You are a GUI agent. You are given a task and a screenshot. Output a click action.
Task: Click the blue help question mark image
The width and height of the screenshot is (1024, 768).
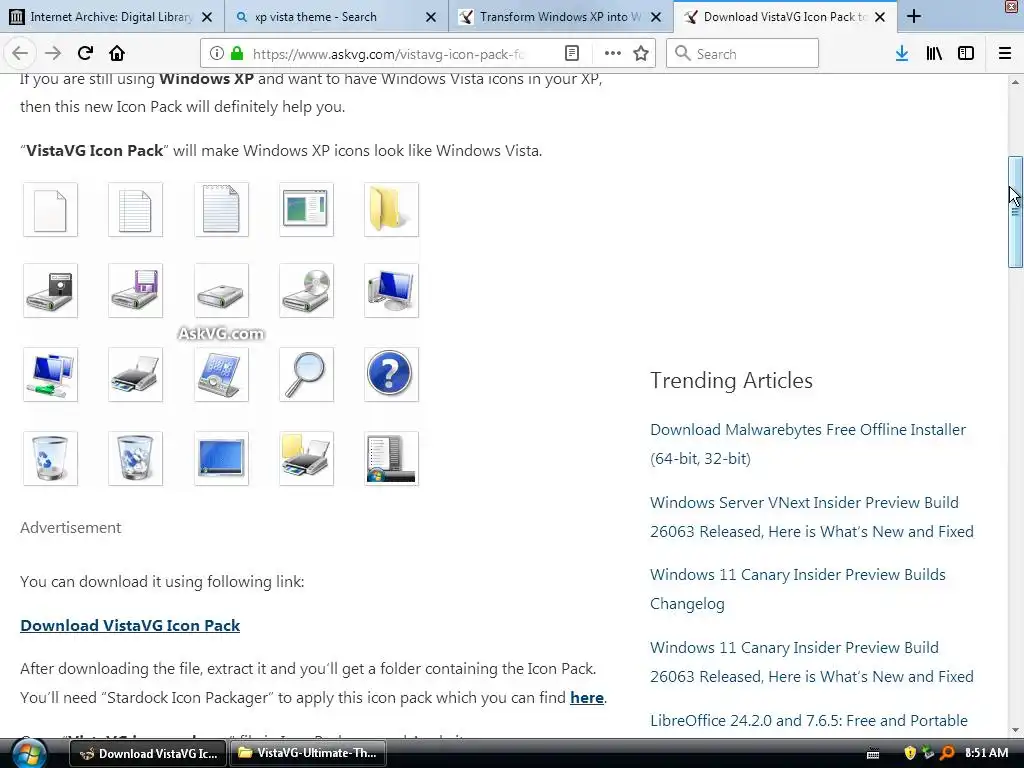tap(391, 374)
